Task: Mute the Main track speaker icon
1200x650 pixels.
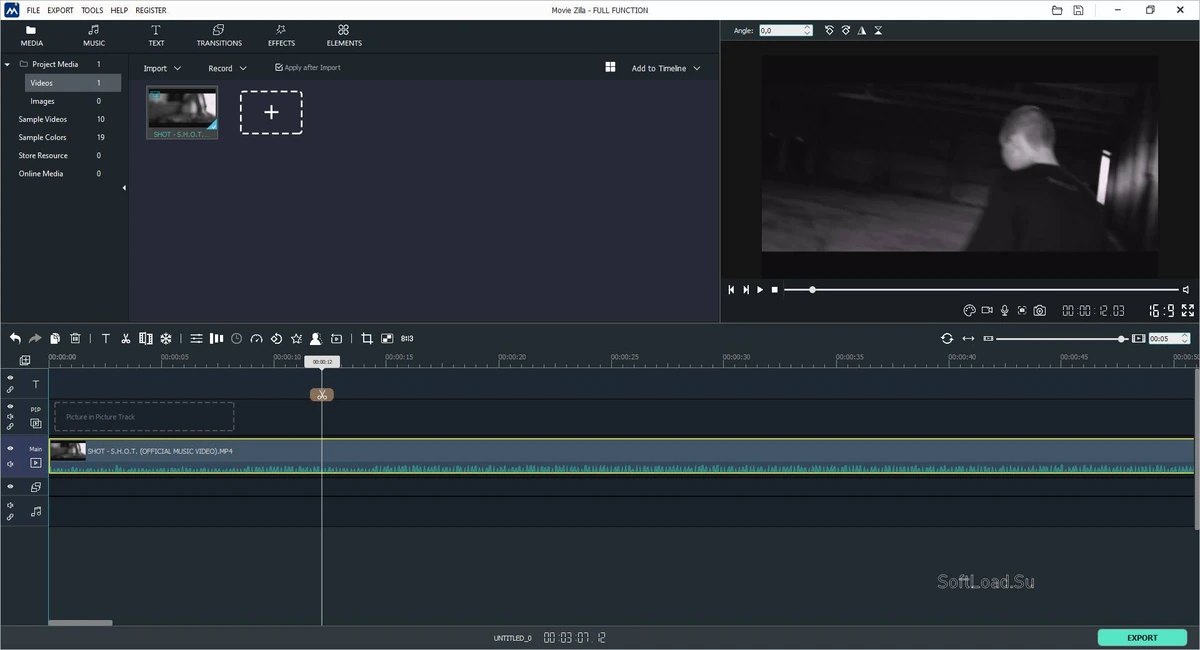Action: tap(10, 464)
